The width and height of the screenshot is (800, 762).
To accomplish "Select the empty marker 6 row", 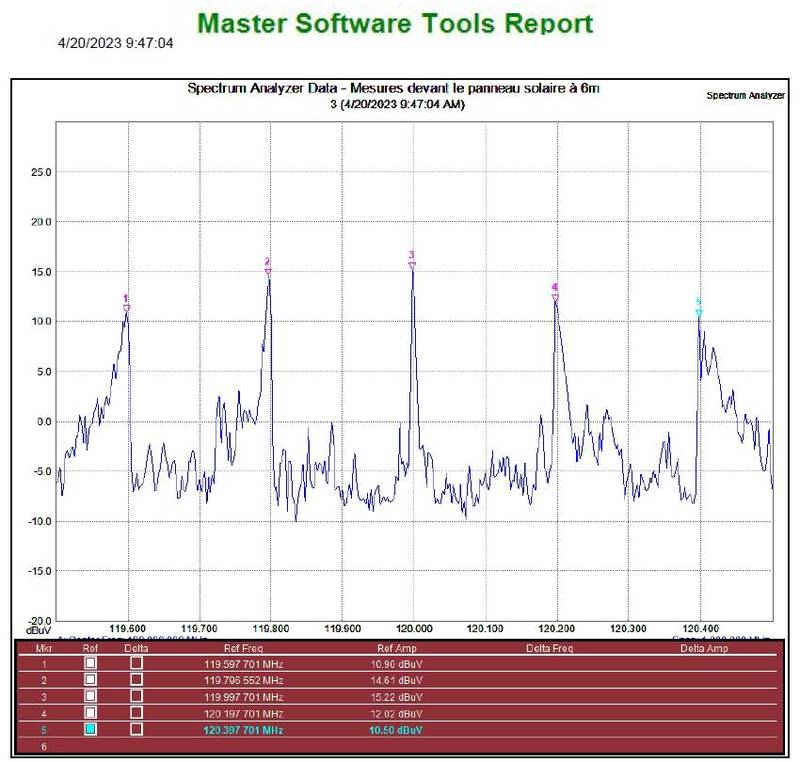I will [400, 746].
